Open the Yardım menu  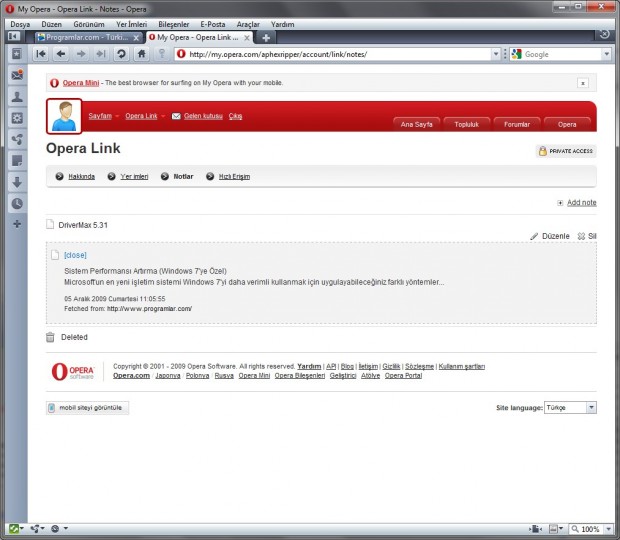[283, 24]
